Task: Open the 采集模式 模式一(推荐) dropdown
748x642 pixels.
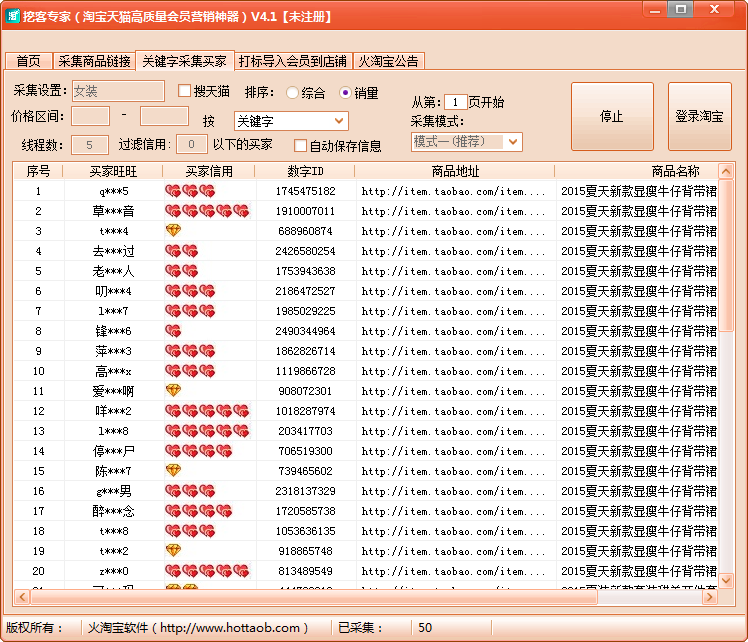Action: pos(467,142)
